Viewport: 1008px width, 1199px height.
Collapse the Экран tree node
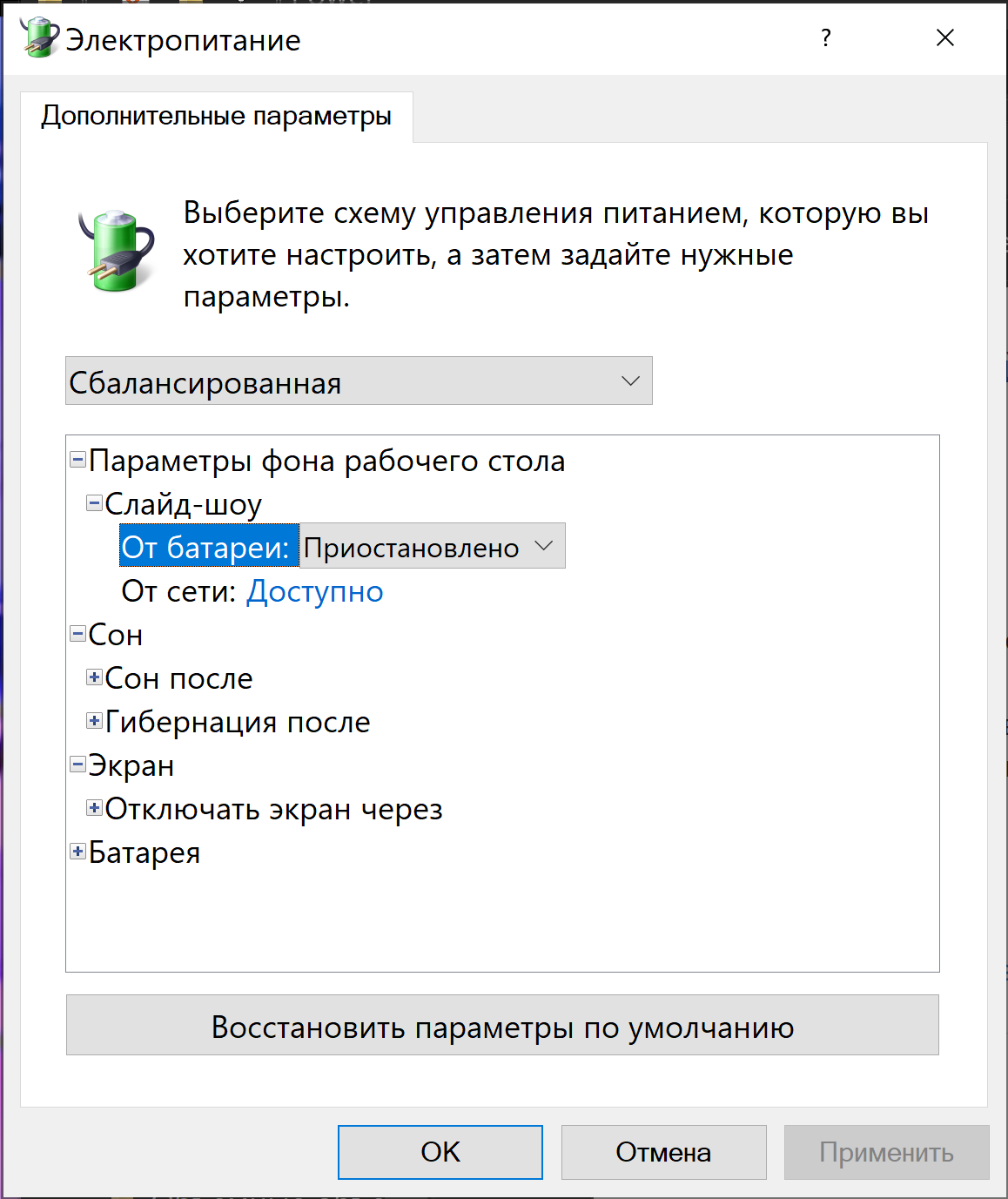tap(77, 765)
